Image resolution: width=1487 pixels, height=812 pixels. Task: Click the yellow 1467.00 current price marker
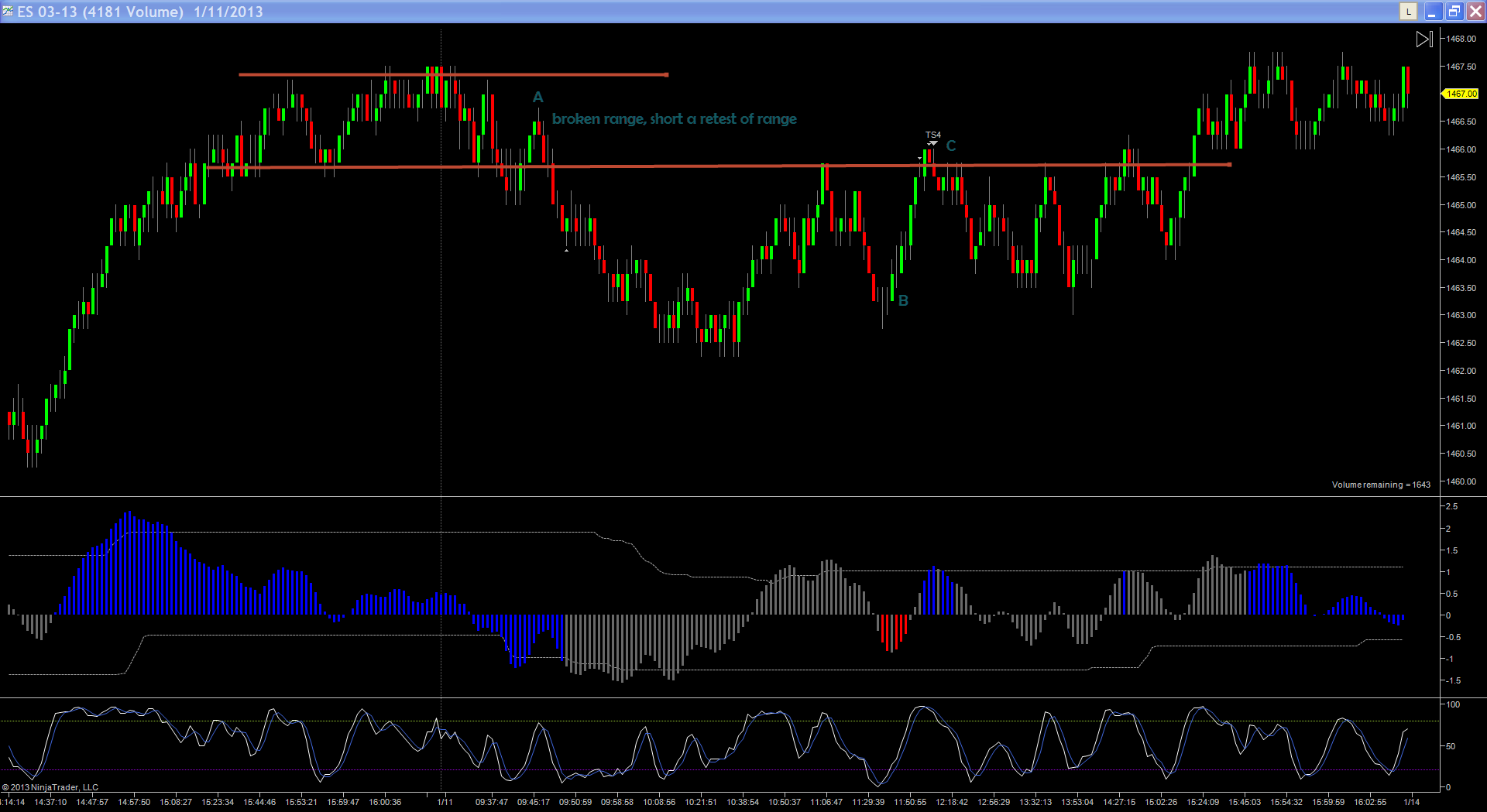click(x=1460, y=94)
